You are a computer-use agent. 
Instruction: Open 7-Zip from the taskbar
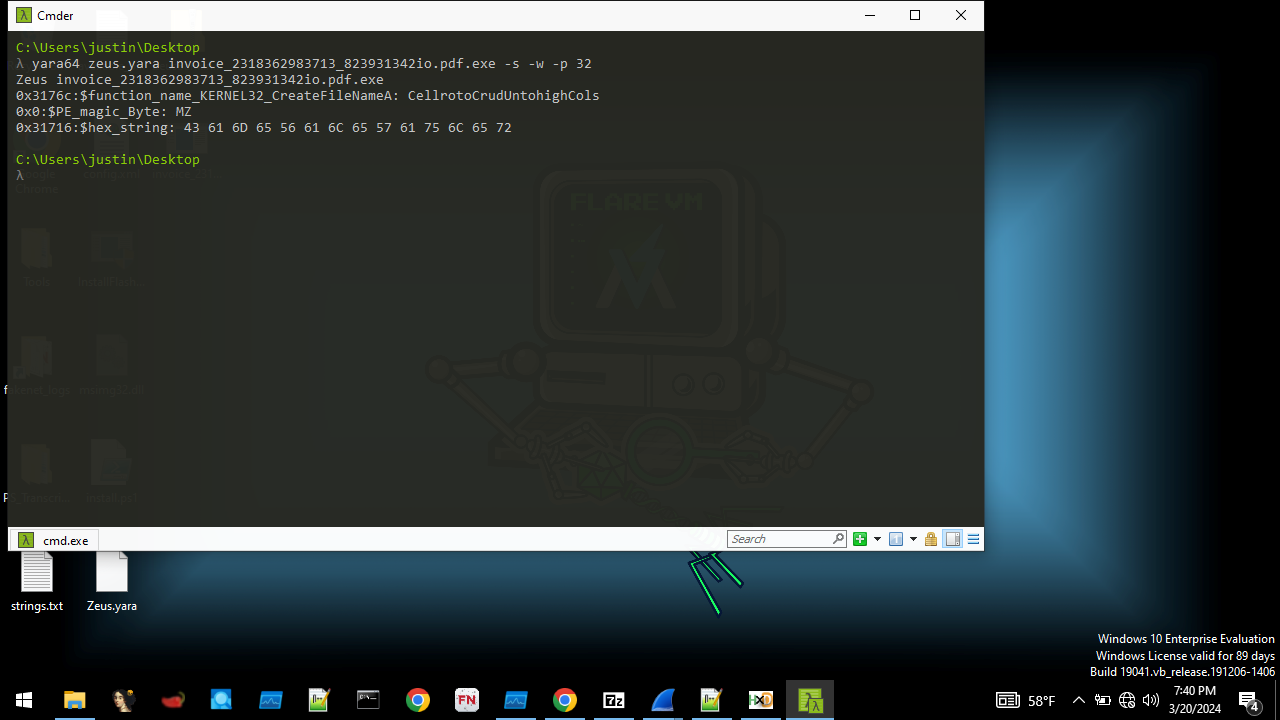coord(613,700)
